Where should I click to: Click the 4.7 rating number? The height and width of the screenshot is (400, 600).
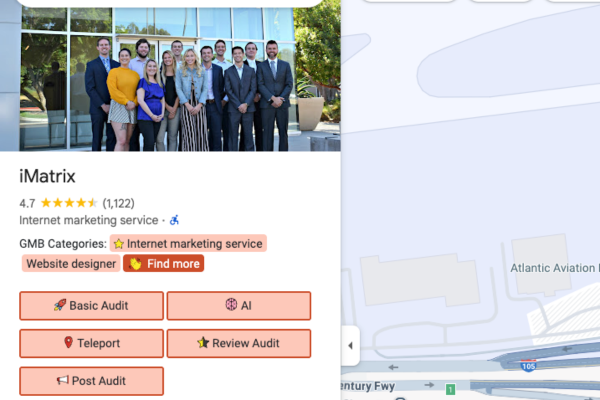(27, 203)
